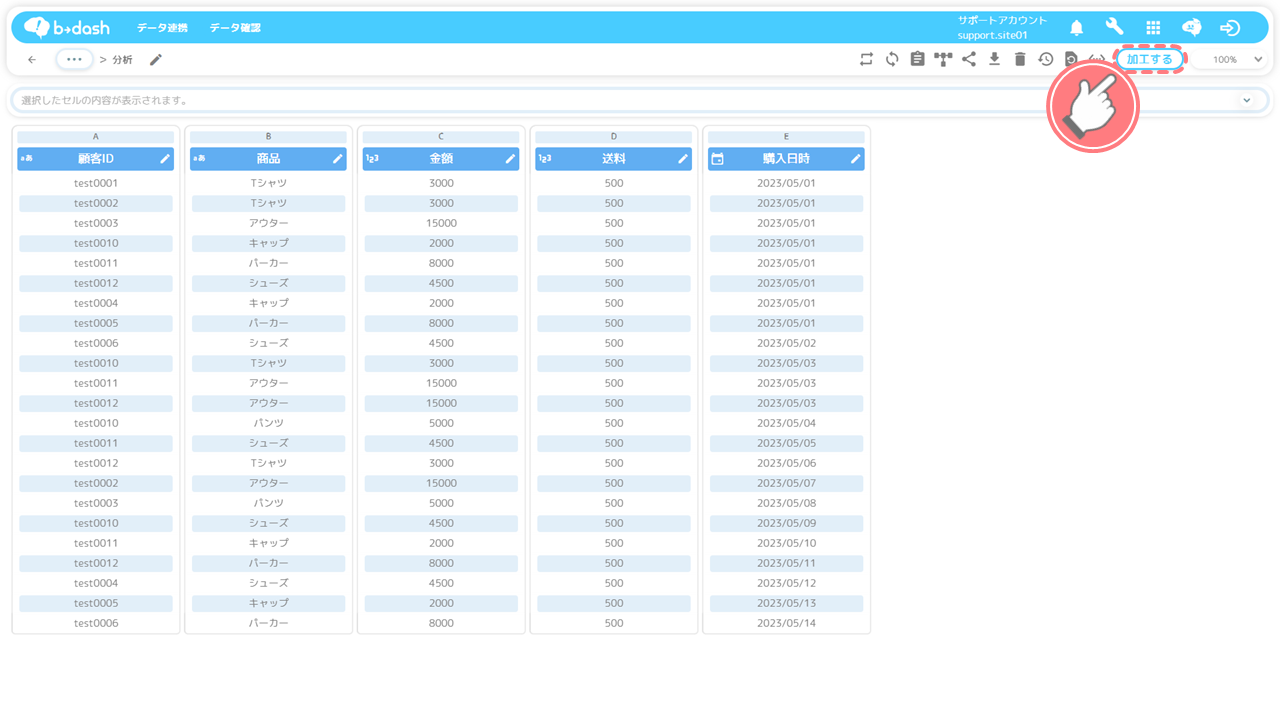Select column letter C header
This screenshot has width=1280, height=720.
tap(441, 136)
